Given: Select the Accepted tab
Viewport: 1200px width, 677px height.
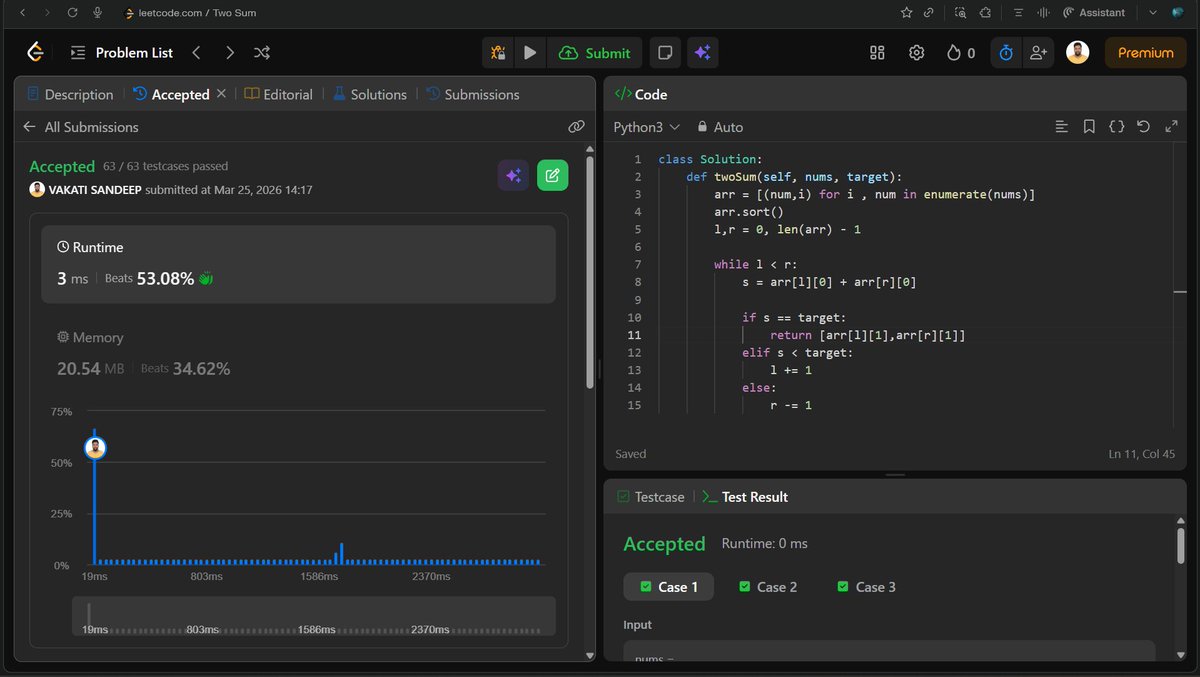Looking at the screenshot, I should click(x=171, y=94).
